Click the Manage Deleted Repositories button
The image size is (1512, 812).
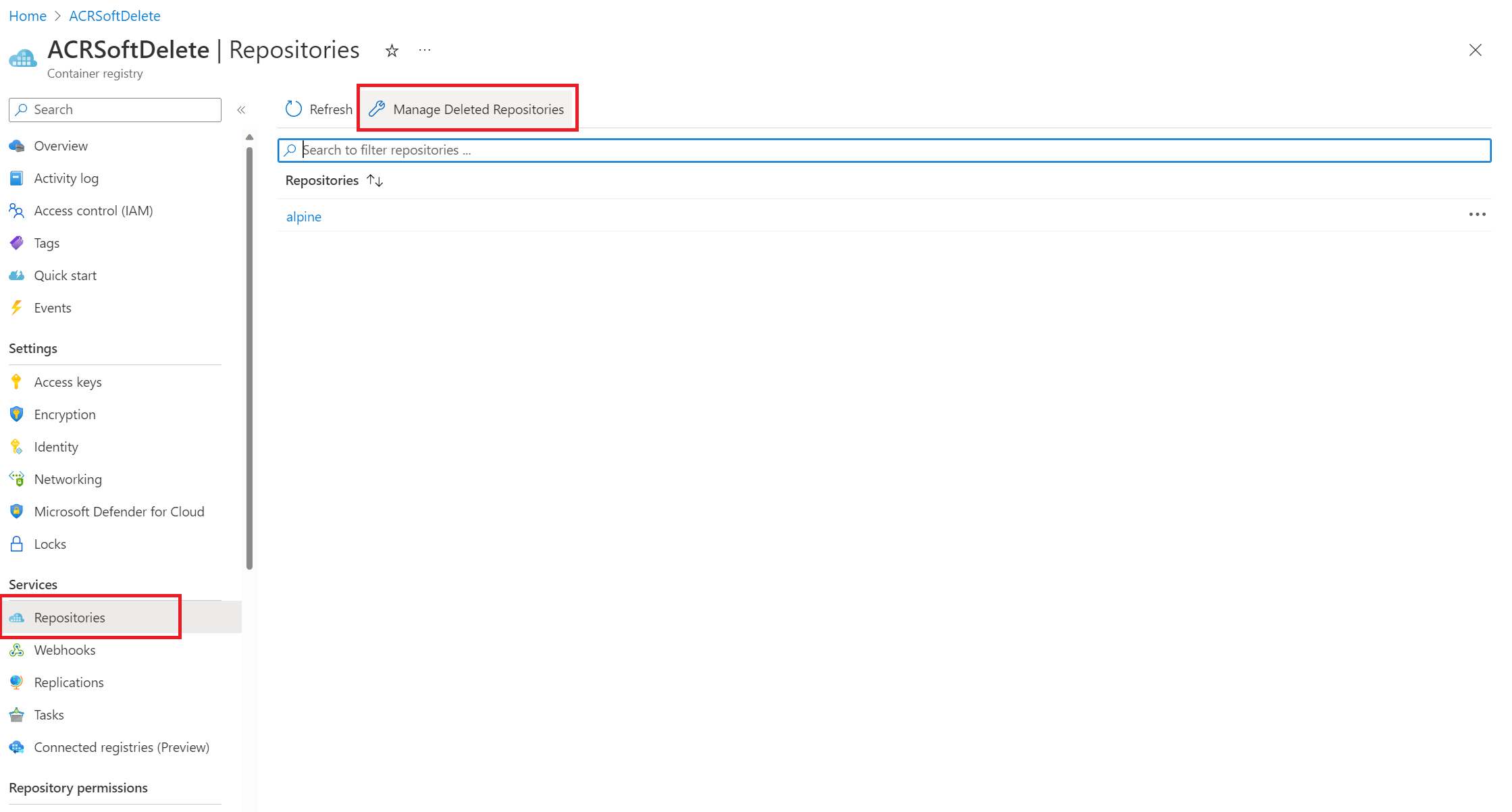(x=469, y=108)
